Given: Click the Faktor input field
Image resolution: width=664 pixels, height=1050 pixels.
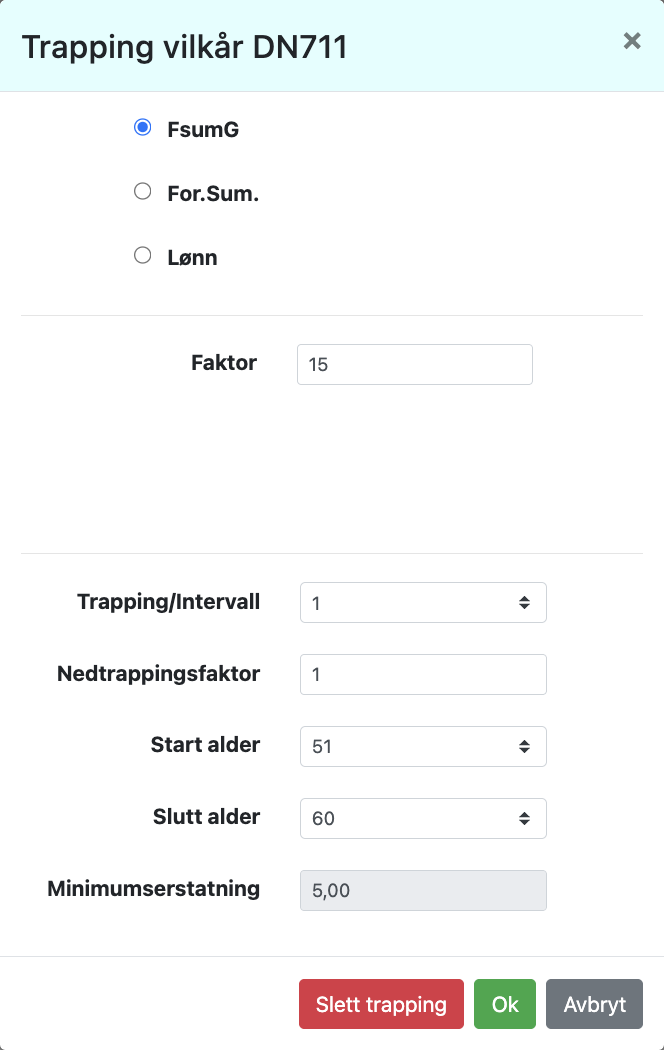Looking at the screenshot, I should pos(414,365).
